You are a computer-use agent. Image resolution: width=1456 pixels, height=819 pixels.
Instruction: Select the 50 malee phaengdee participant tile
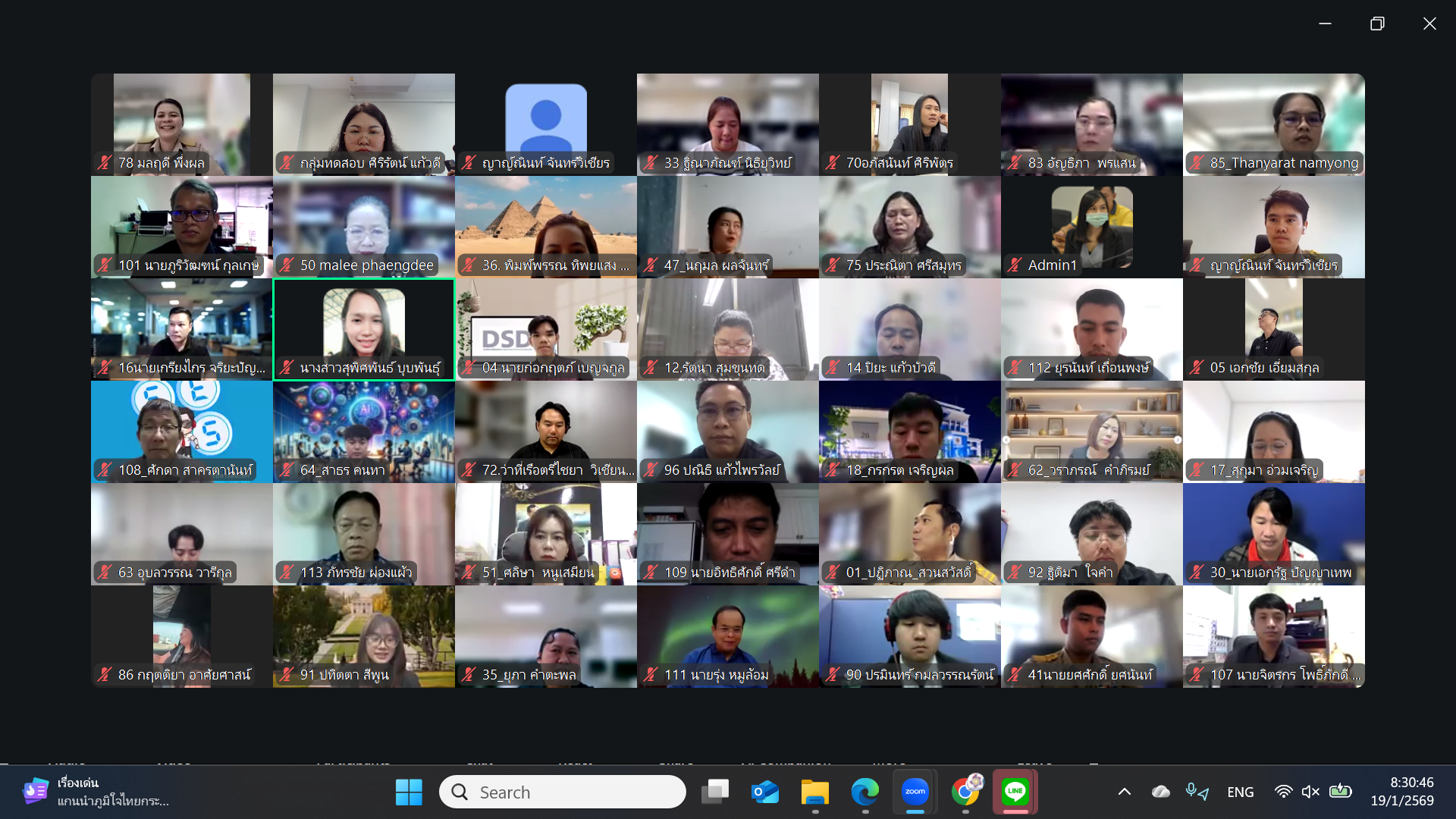pyautogui.click(x=364, y=227)
